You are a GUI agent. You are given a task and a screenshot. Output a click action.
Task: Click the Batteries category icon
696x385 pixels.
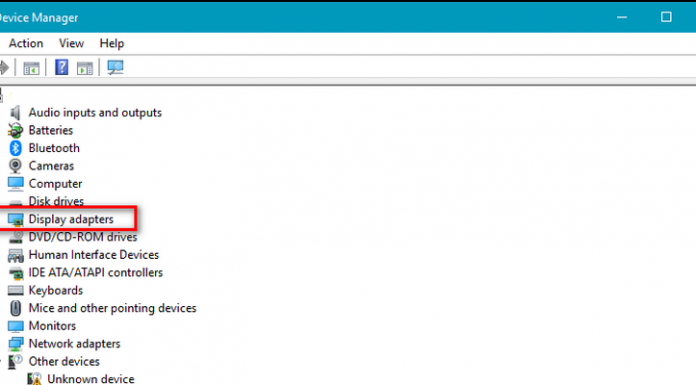[16, 131]
